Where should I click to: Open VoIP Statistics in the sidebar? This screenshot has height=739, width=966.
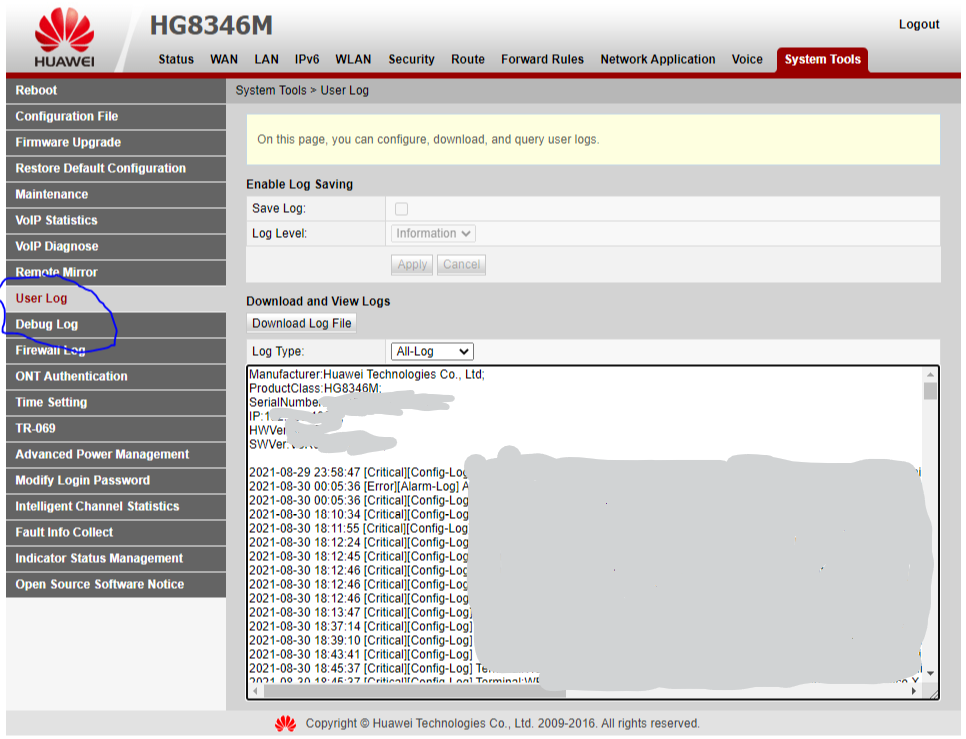coord(116,220)
